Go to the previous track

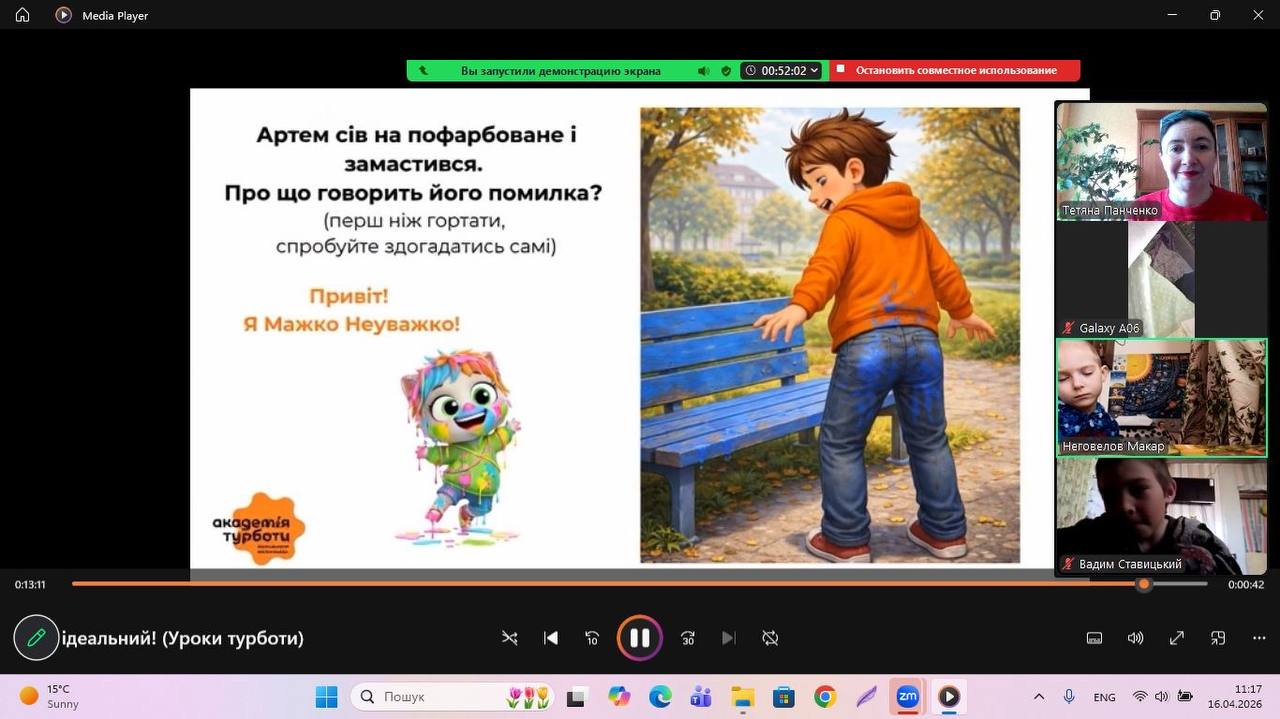pos(550,638)
